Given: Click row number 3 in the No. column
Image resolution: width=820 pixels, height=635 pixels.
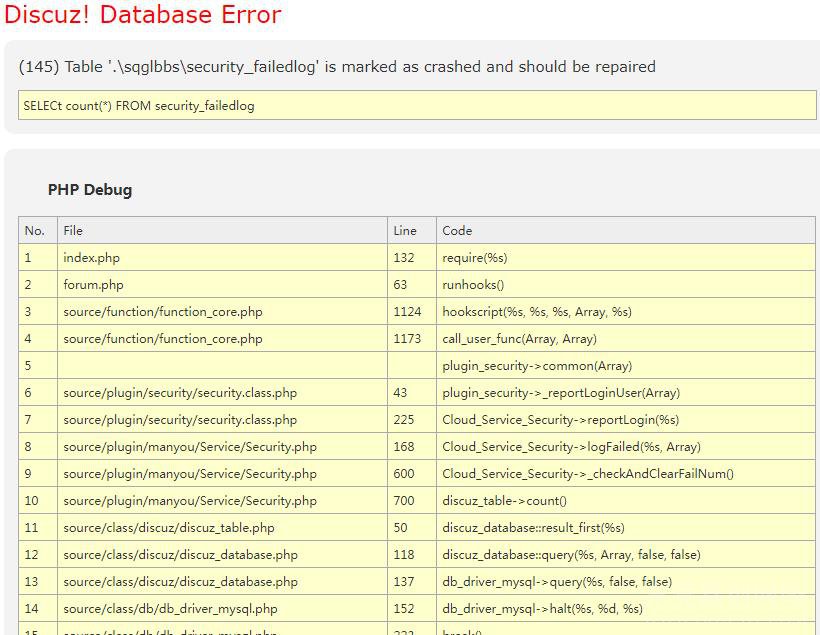Looking at the screenshot, I should tap(28, 312).
